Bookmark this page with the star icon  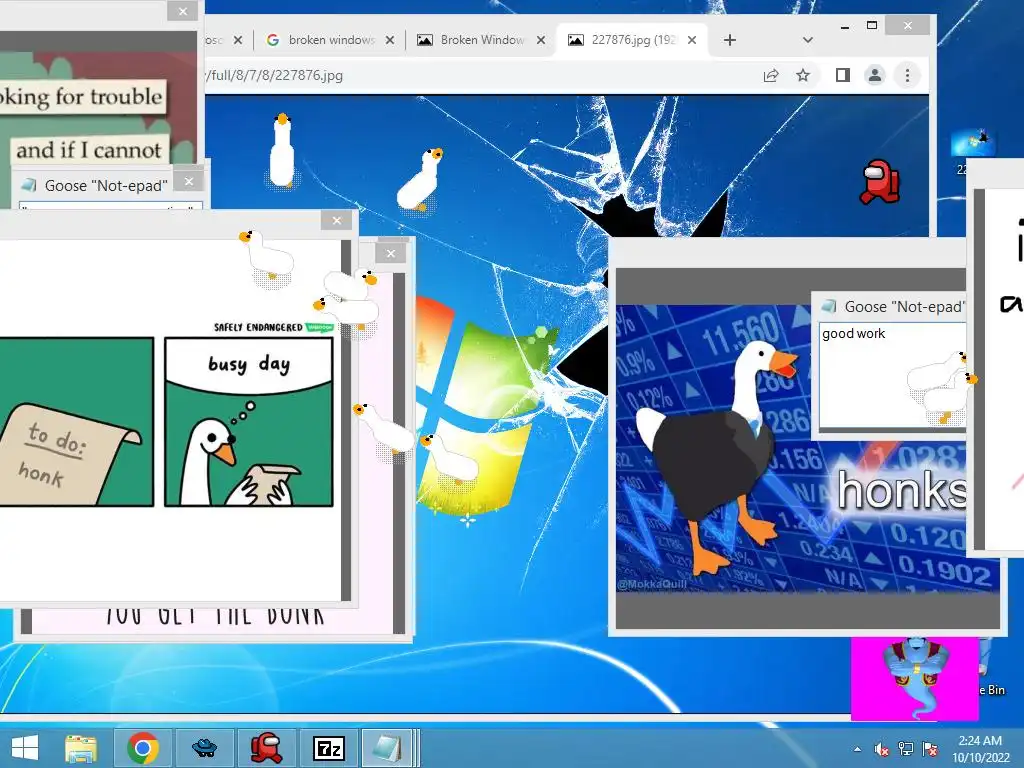coord(803,75)
